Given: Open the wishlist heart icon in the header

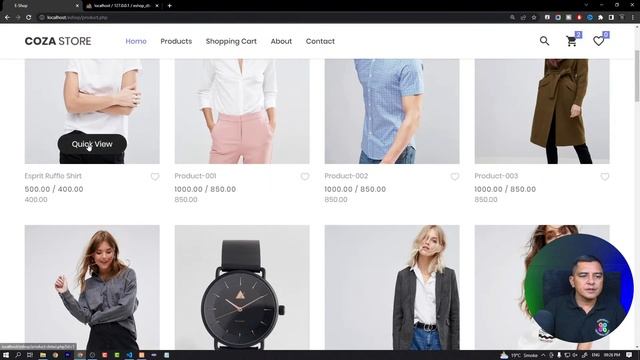Looking at the screenshot, I should (598, 41).
